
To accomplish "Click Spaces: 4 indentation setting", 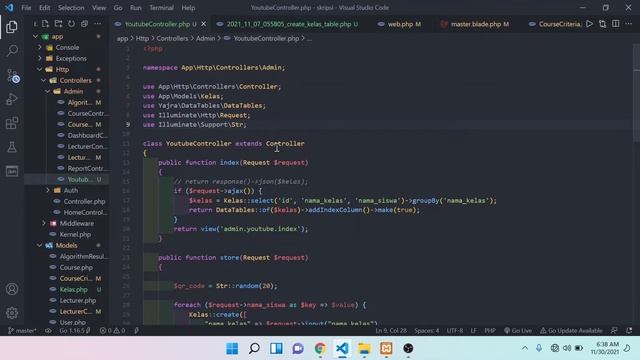I will pyautogui.click(x=427, y=331).
